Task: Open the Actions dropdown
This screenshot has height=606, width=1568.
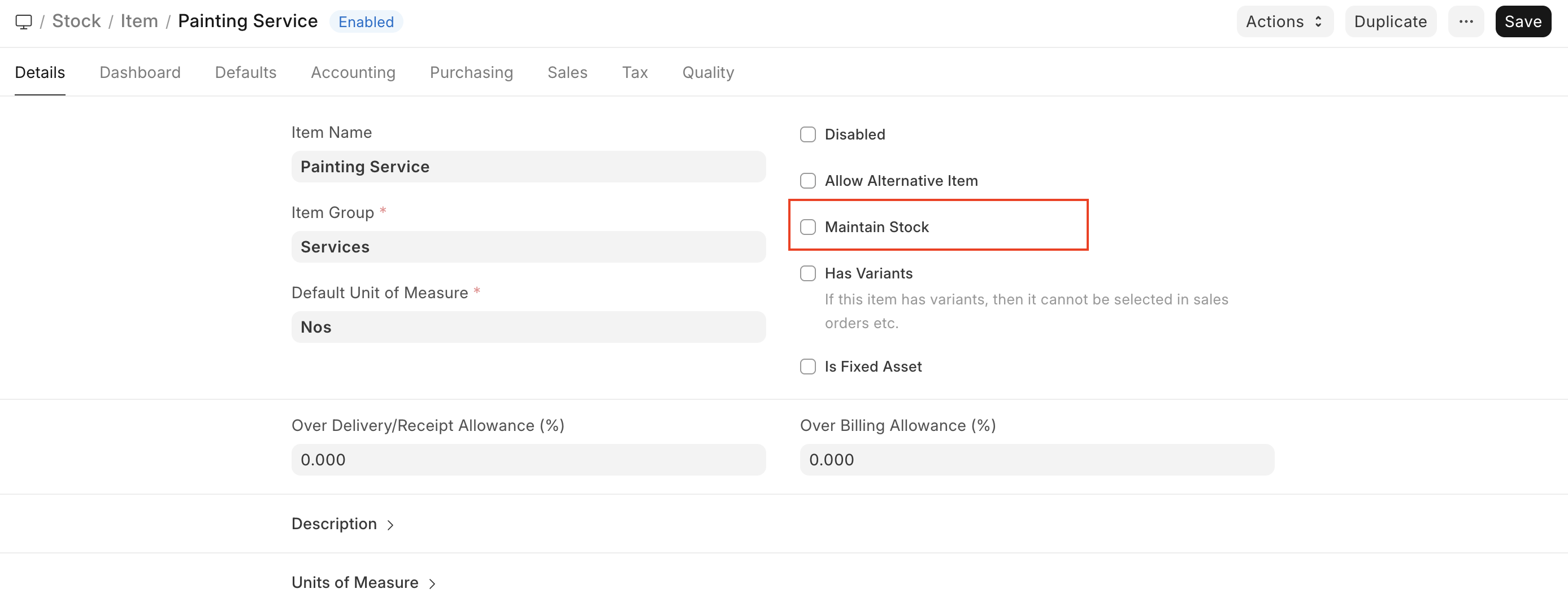Action: coord(1284,22)
